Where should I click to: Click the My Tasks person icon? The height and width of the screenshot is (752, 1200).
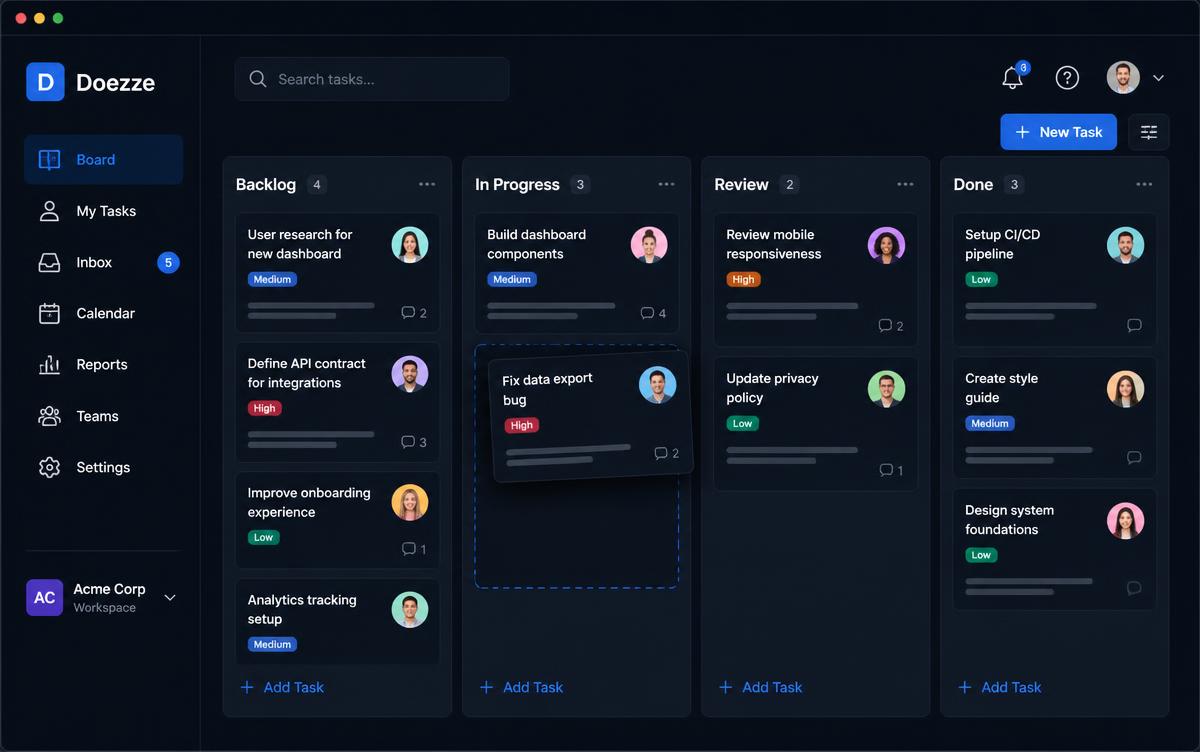click(x=49, y=211)
